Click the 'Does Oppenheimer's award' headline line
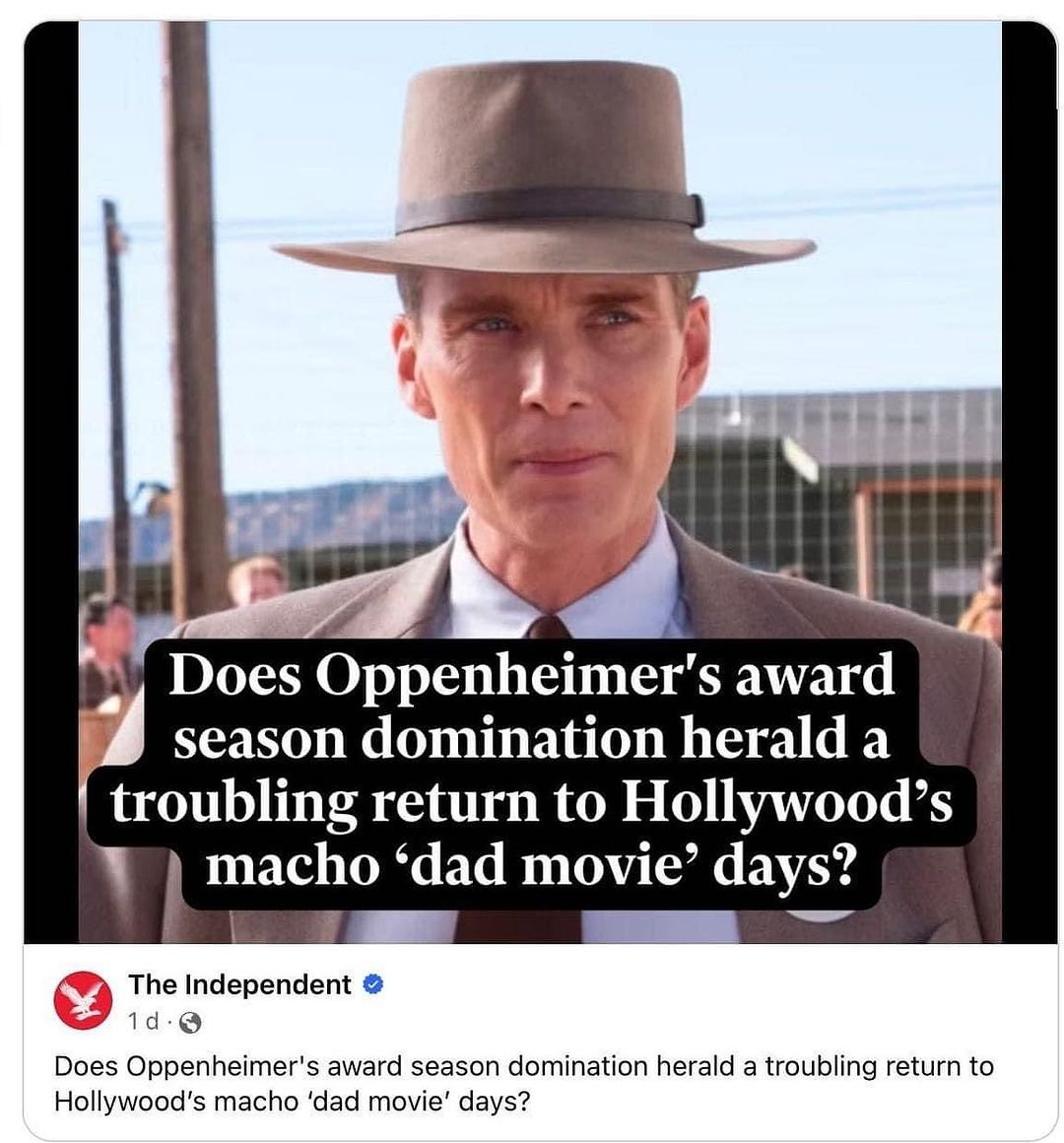This screenshot has width=1064, height=1143. coord(531,674)
